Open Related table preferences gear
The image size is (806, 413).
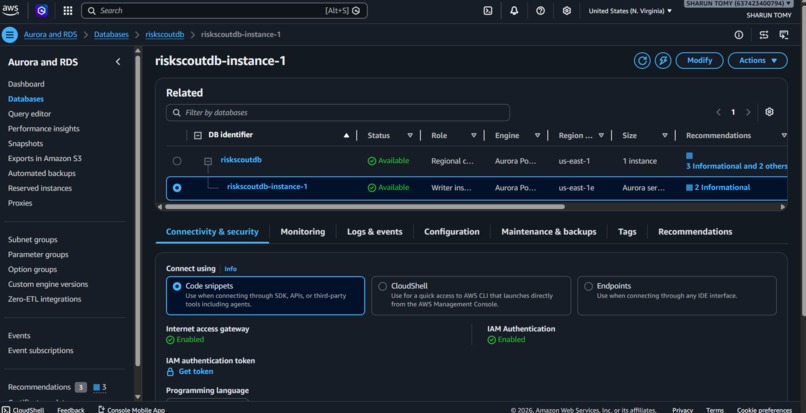pyautogui.click(x=769, y=112)
